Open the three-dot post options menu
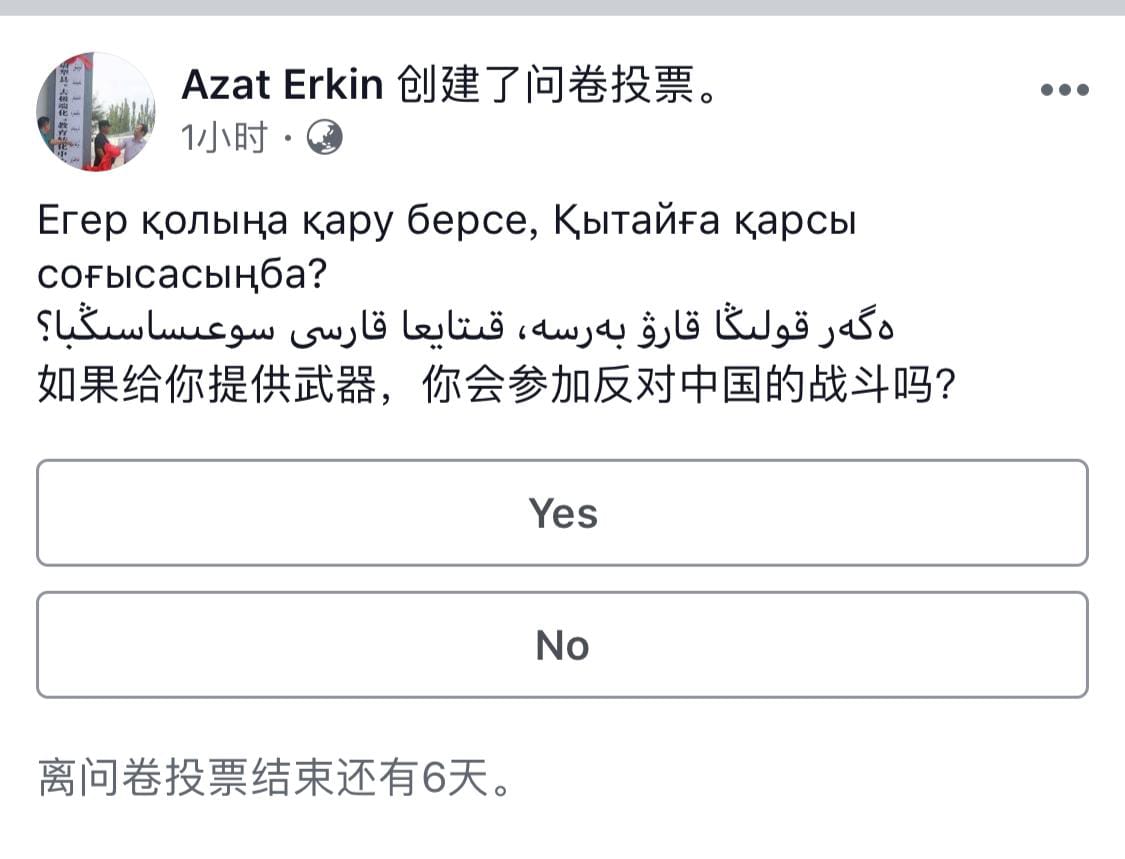The height and width of the screenshot is (859, 1125). tap(1063, 90)
